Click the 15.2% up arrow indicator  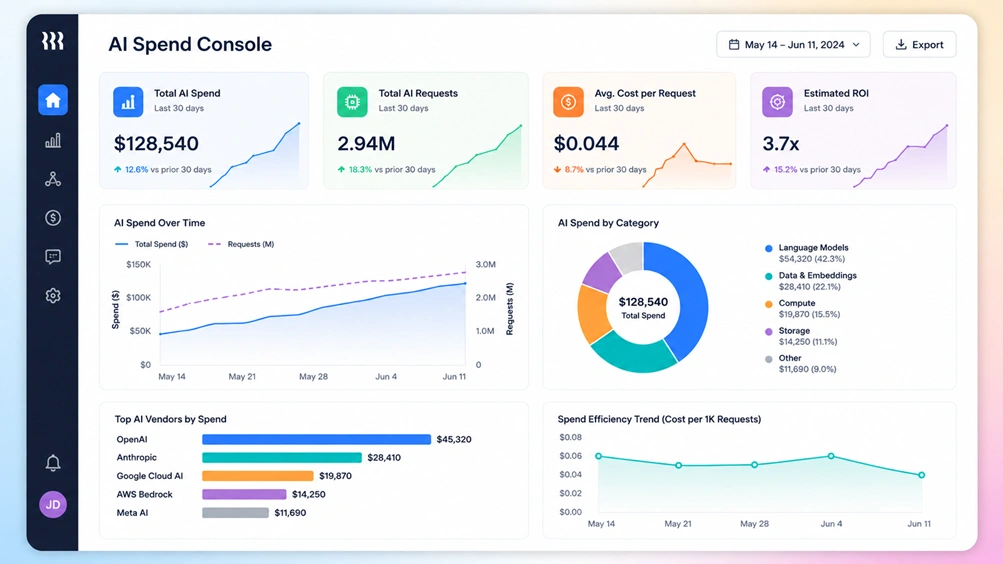766,169
